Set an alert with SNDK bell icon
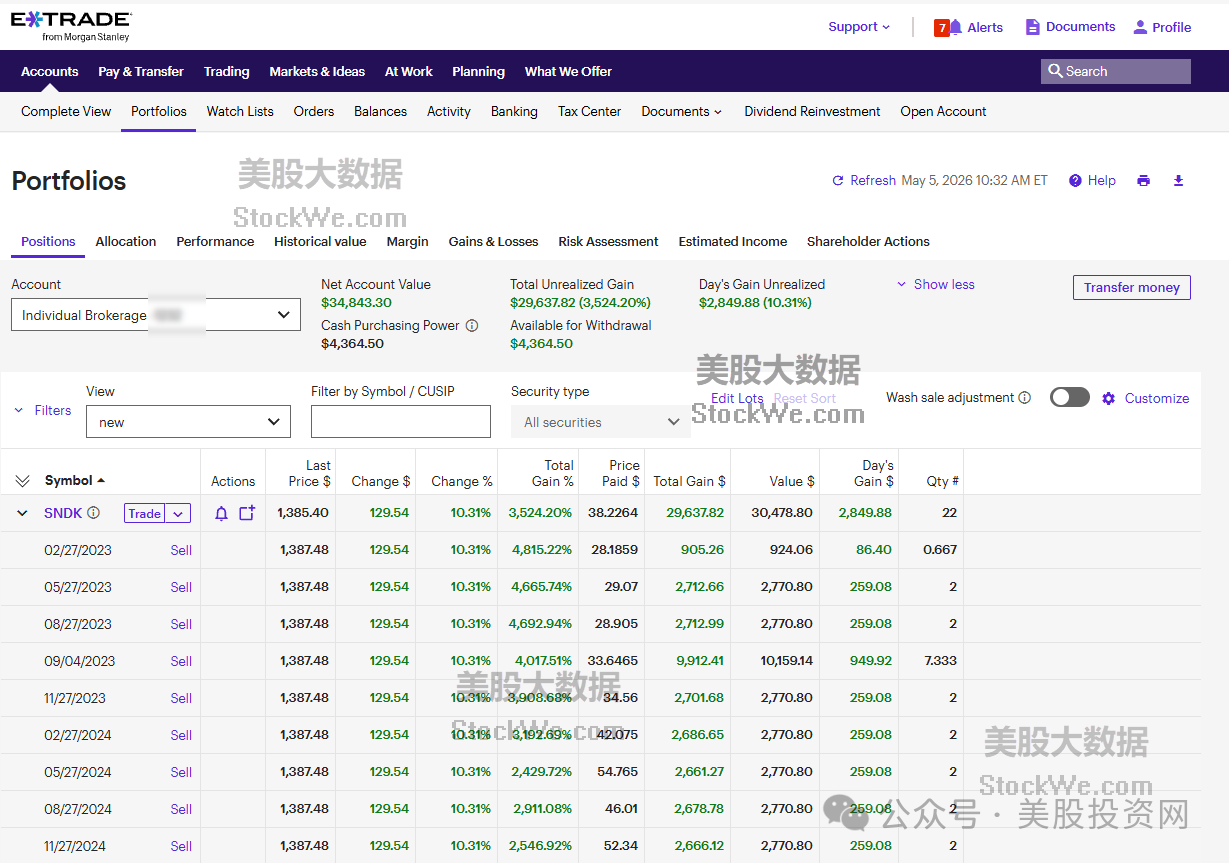Screen dimensions: 1229x863 coord(222,513)
